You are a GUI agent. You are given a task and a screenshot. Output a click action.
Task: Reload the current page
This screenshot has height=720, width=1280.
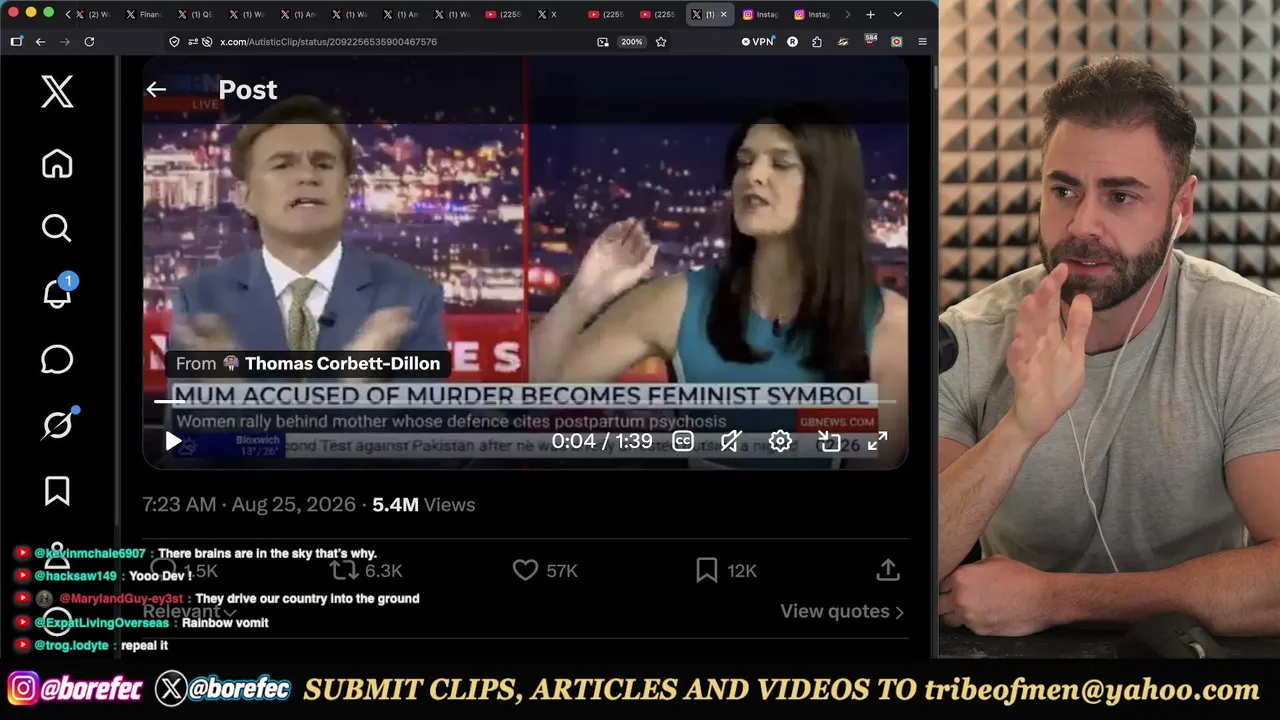click(89, 42)
